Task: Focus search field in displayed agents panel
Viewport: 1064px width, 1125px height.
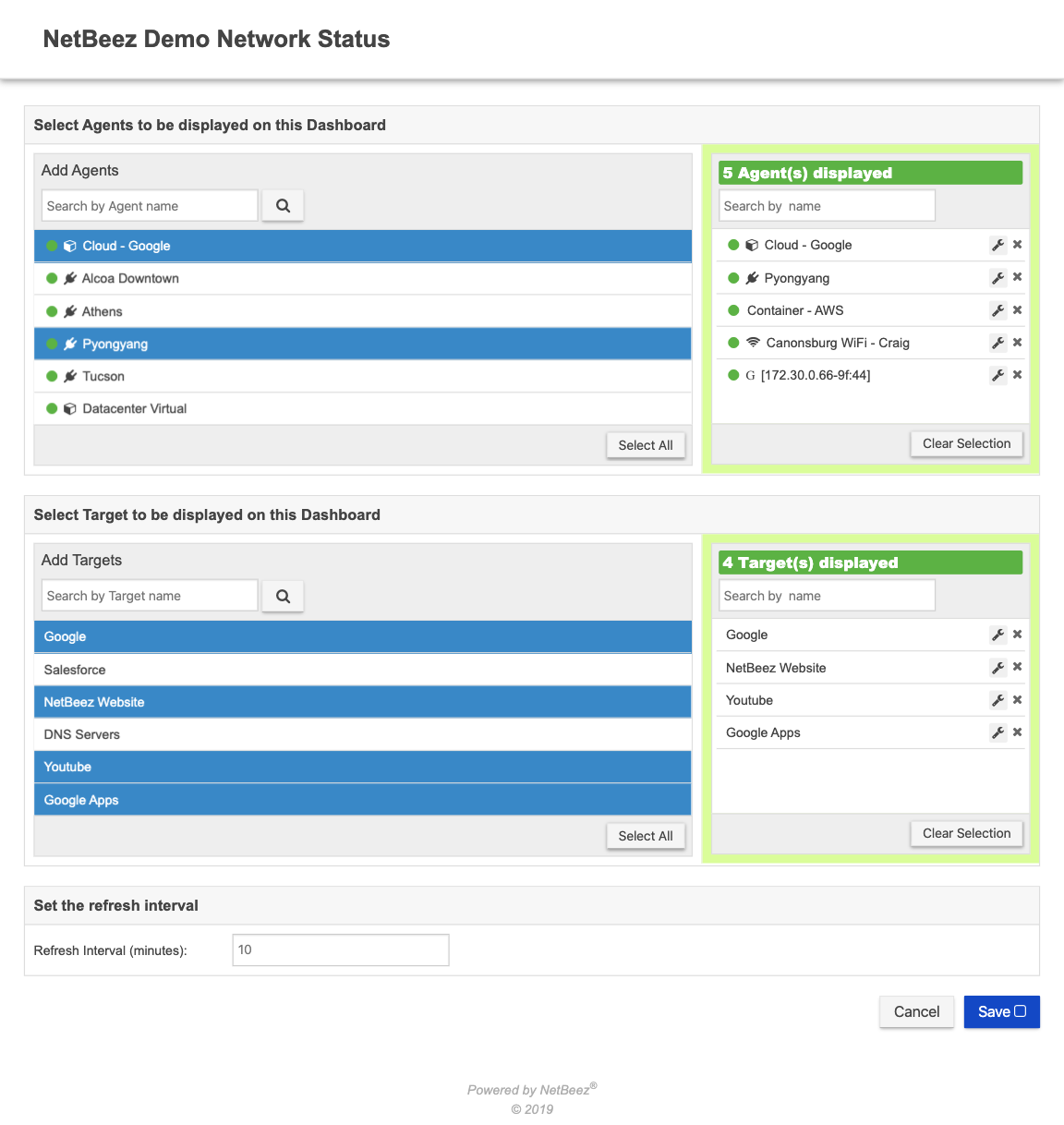Action: pos(827,206)
